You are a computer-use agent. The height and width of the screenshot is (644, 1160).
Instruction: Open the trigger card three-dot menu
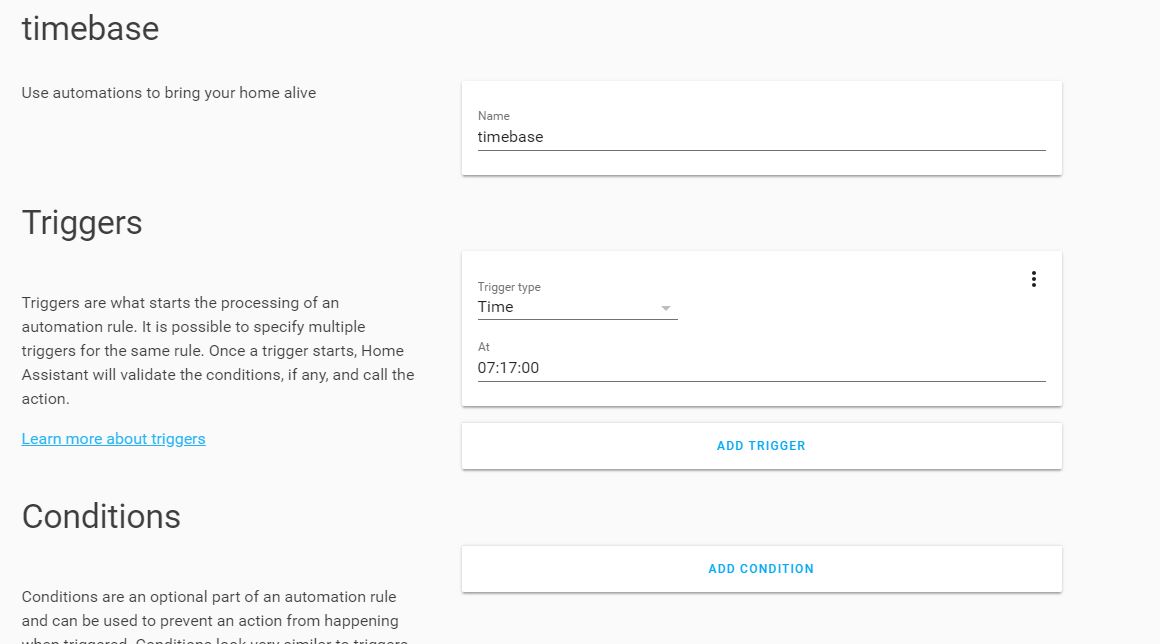(1033, 279)
